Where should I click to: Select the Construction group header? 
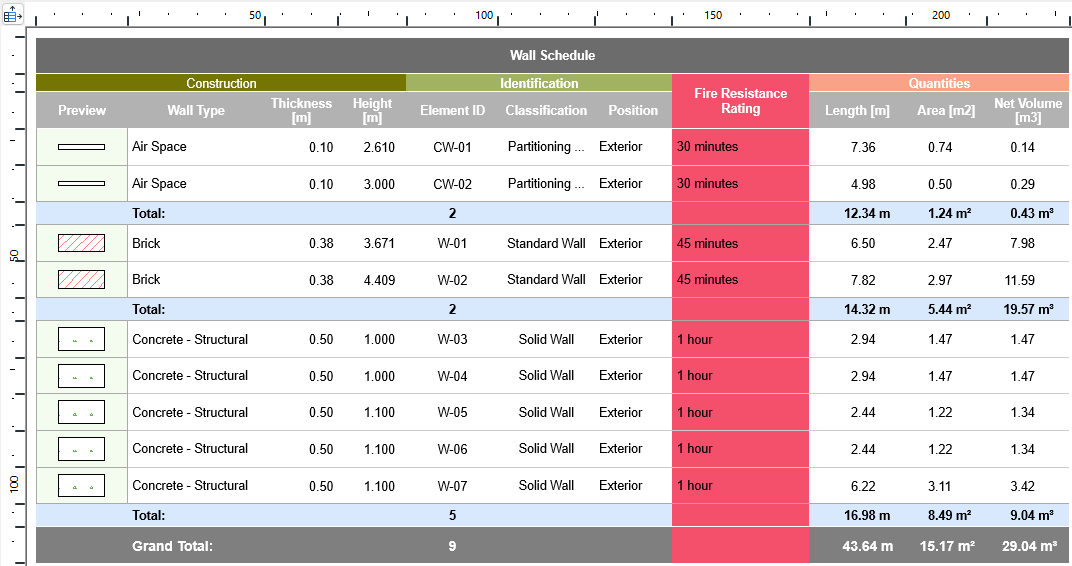pos(221,83)
